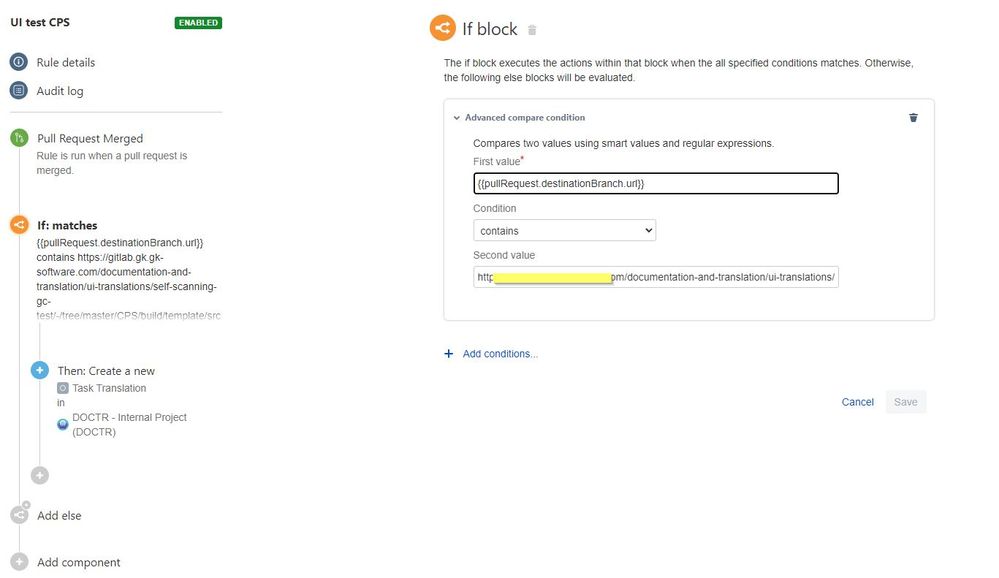Click the Add else branch icon
This screenshot has width=999, height=578.
pos(19,515)
